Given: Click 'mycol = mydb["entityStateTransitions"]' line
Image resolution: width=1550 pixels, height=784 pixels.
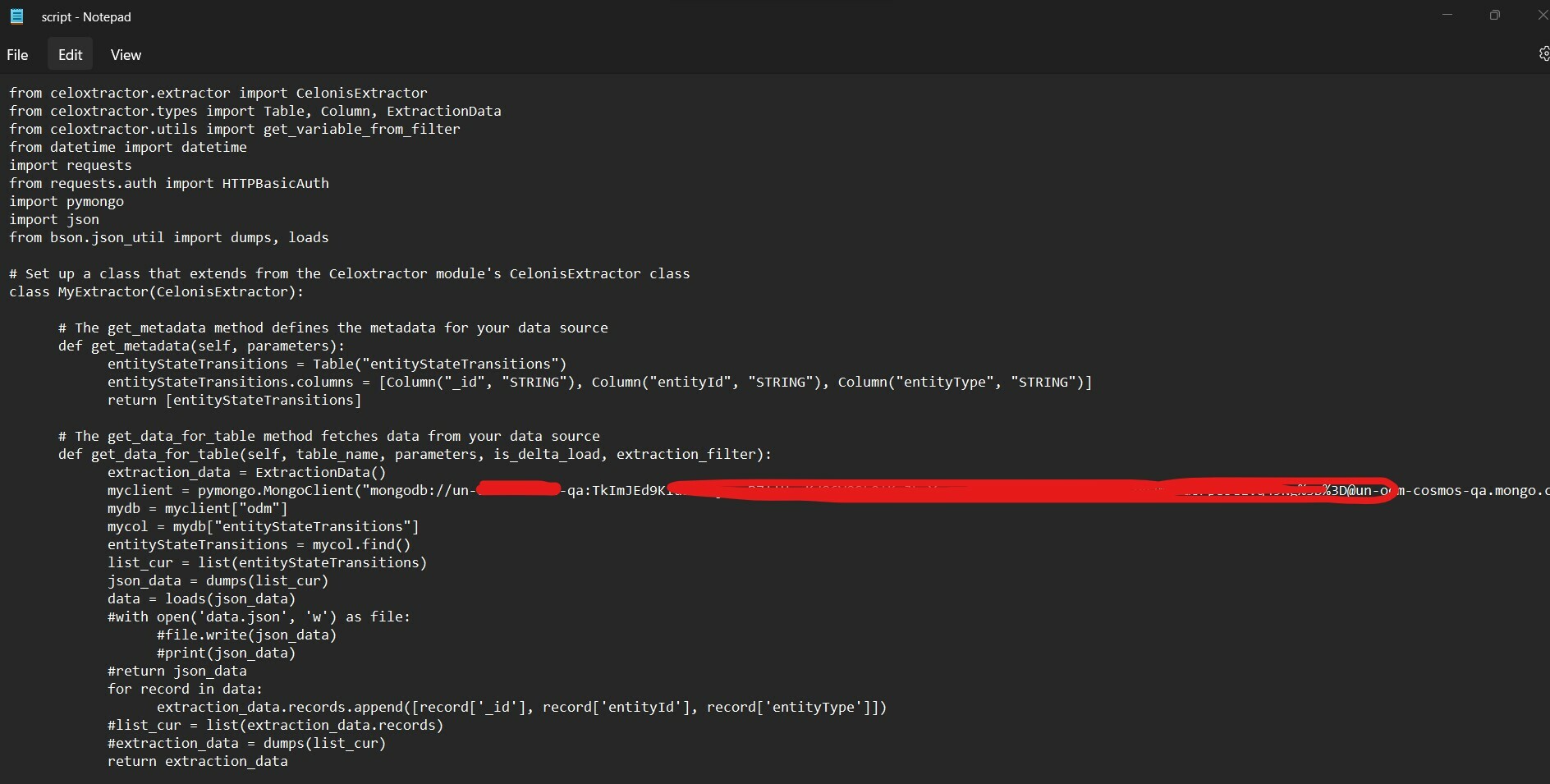Looking at the screenshot, I should tap(264, 526).
